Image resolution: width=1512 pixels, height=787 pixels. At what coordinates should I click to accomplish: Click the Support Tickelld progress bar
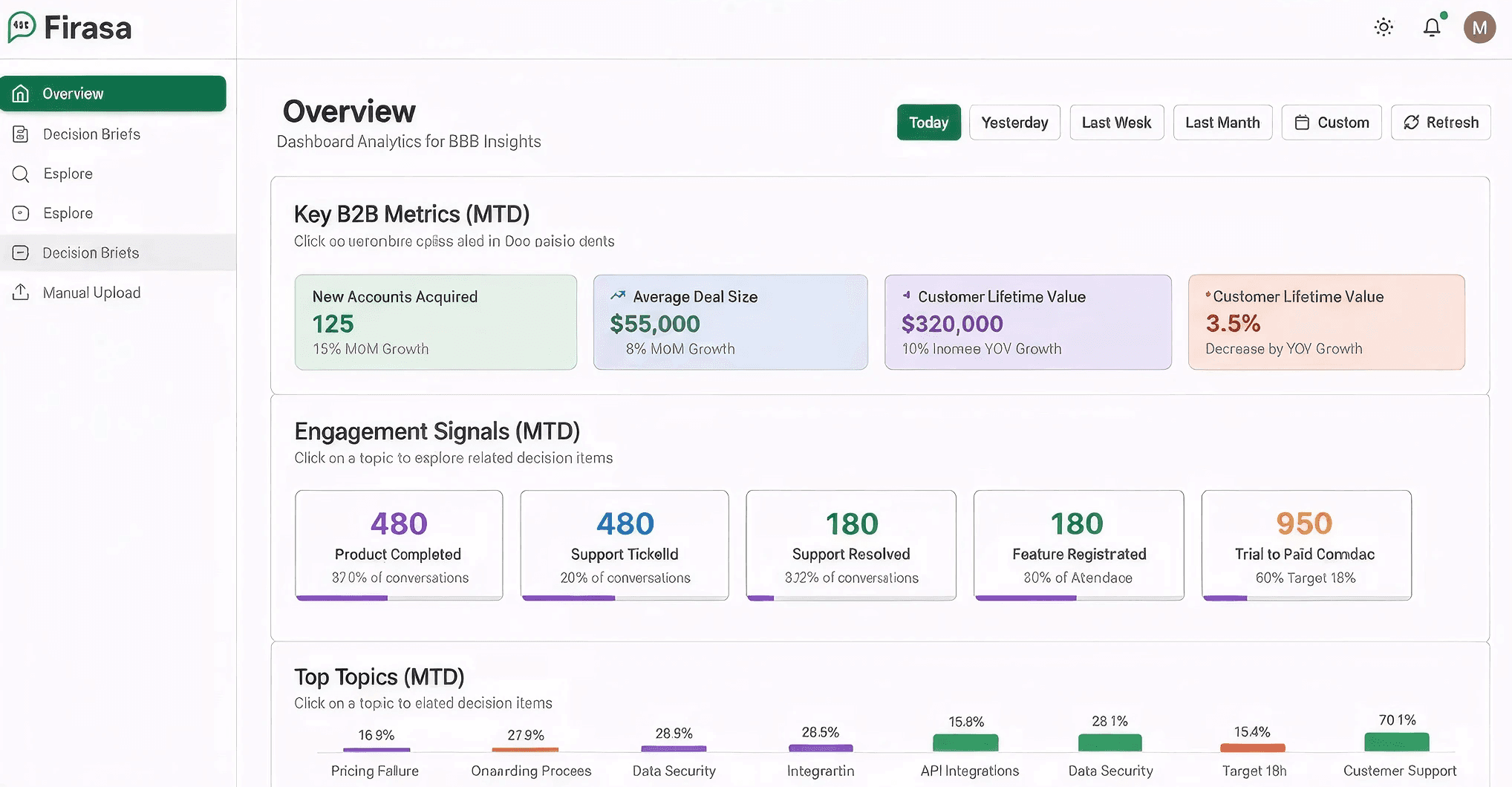tap(625, 598)
